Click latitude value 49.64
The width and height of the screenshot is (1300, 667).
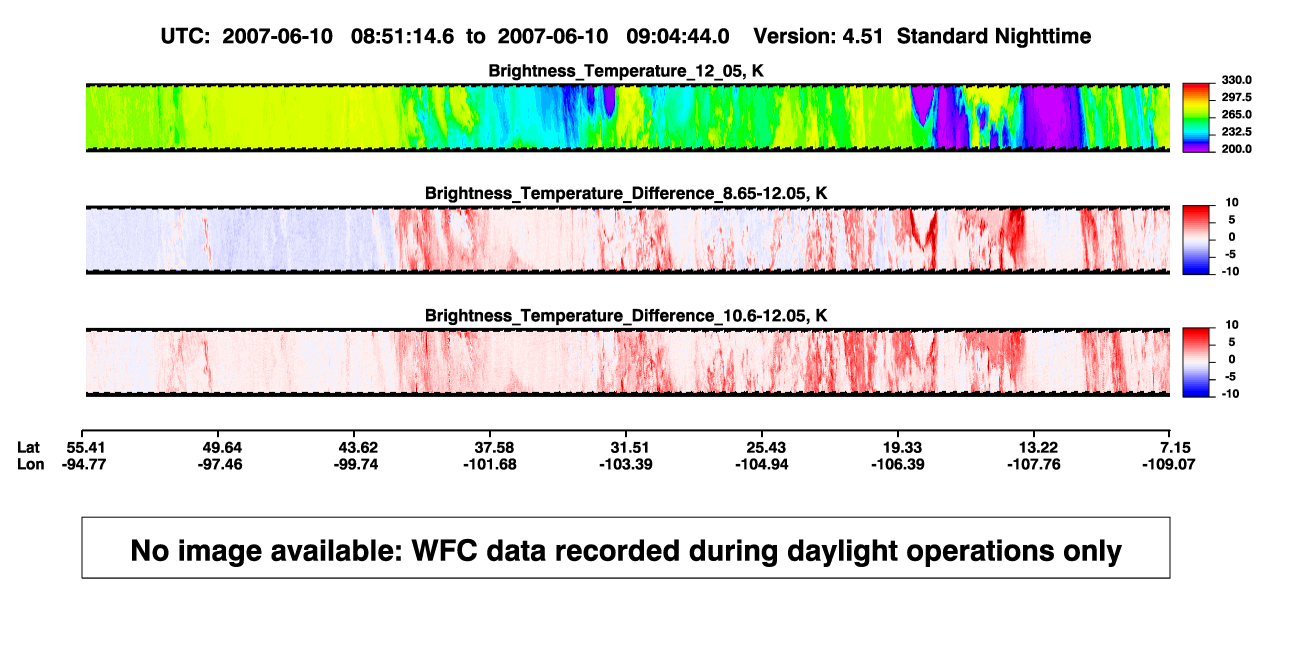(x=221, y=447)
